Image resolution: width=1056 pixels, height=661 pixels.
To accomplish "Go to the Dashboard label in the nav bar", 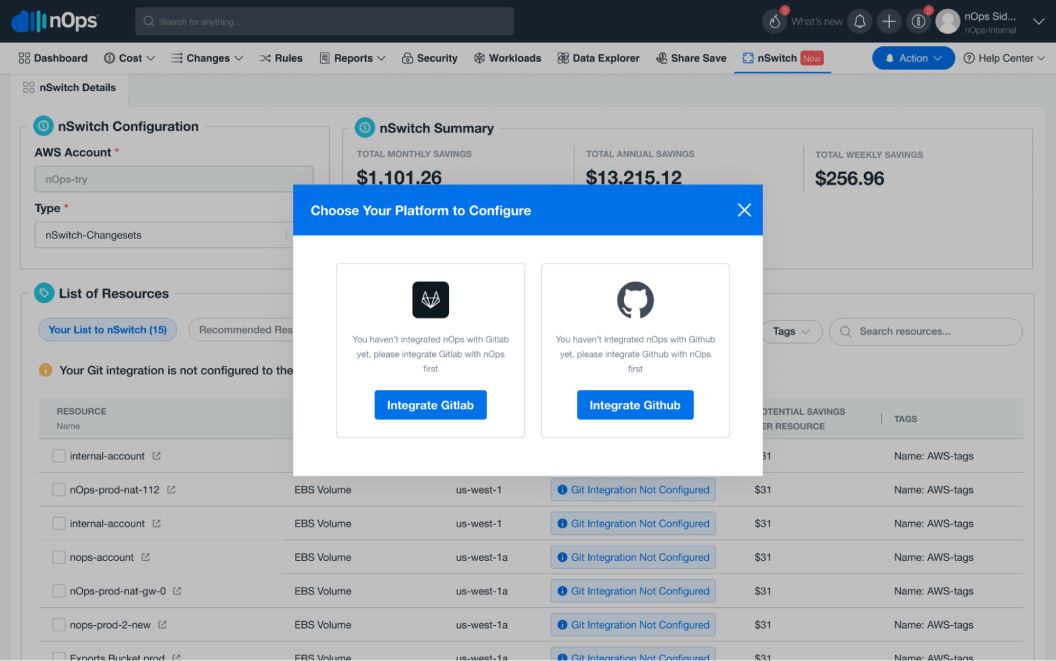I will tap(61, 58).
